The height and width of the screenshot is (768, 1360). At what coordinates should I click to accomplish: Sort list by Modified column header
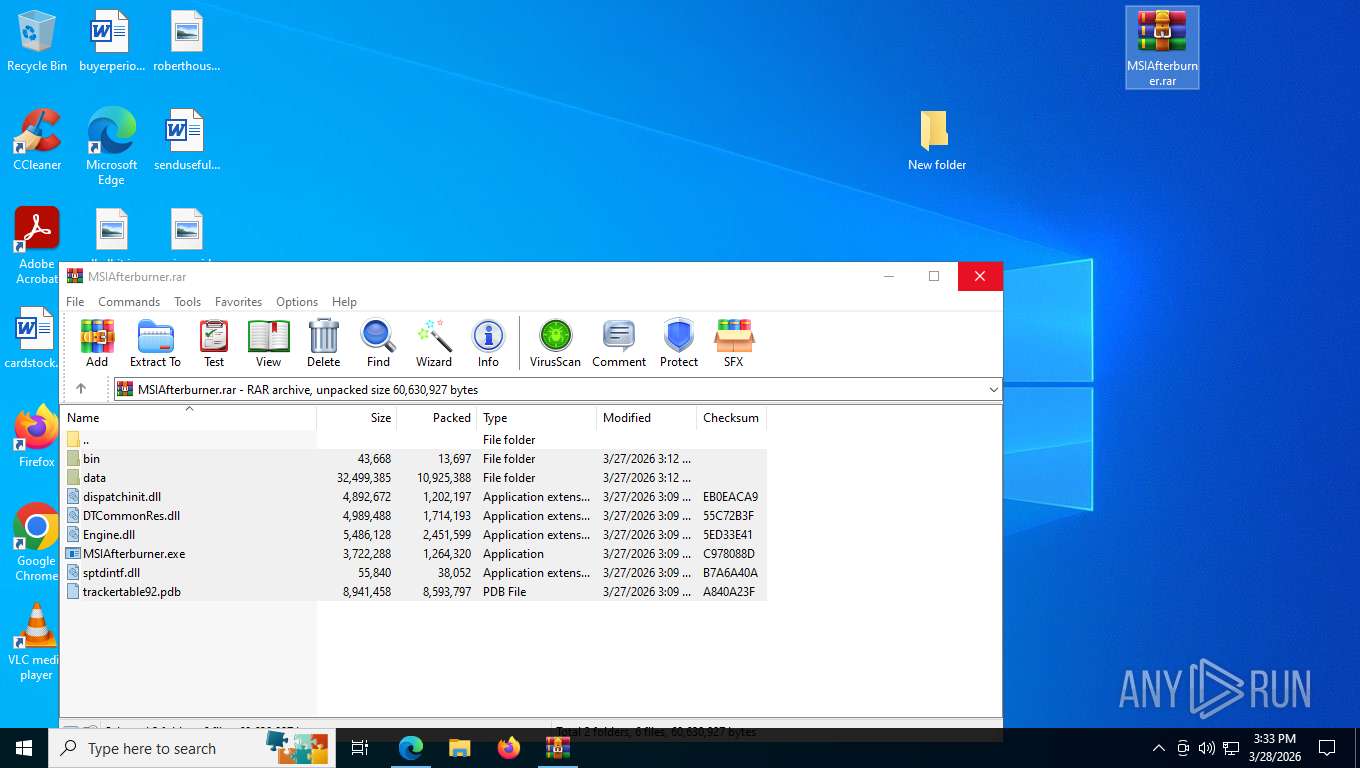click(647, 418)
